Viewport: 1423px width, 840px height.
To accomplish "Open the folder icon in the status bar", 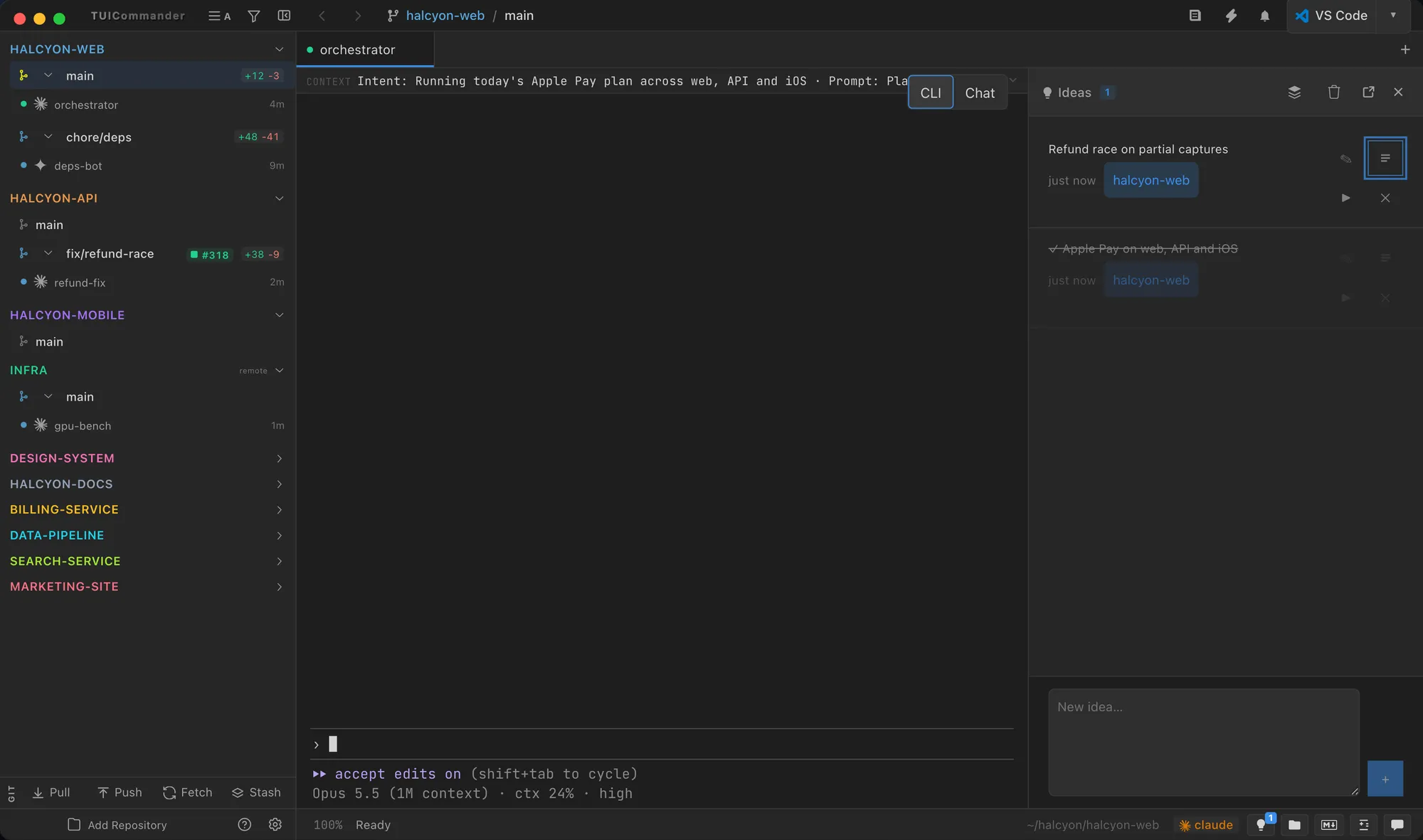I will coord(1294,825).
